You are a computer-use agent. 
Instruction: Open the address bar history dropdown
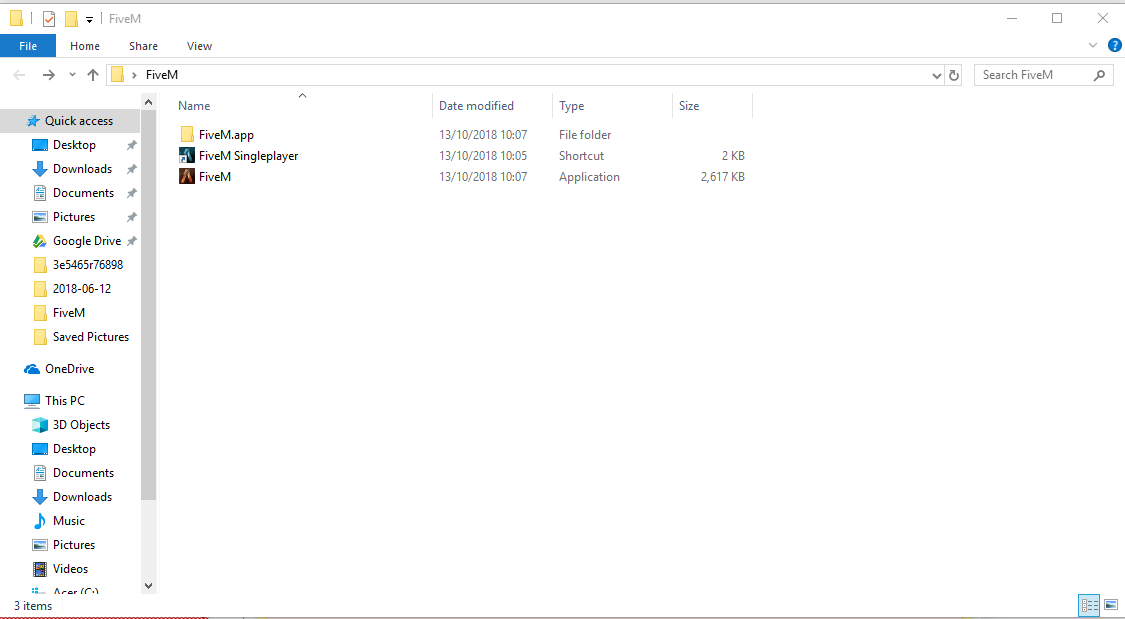[936, 75]
